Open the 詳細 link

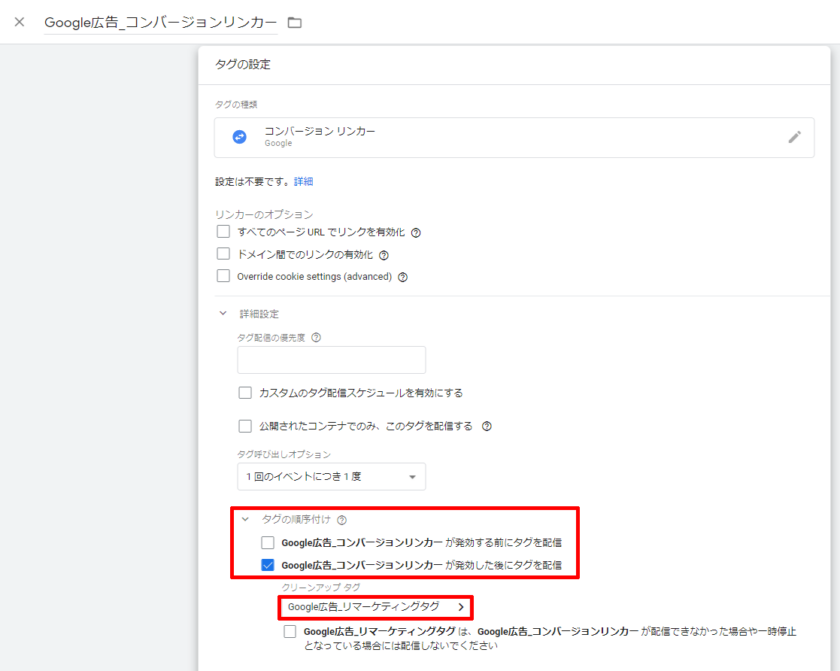303,182
